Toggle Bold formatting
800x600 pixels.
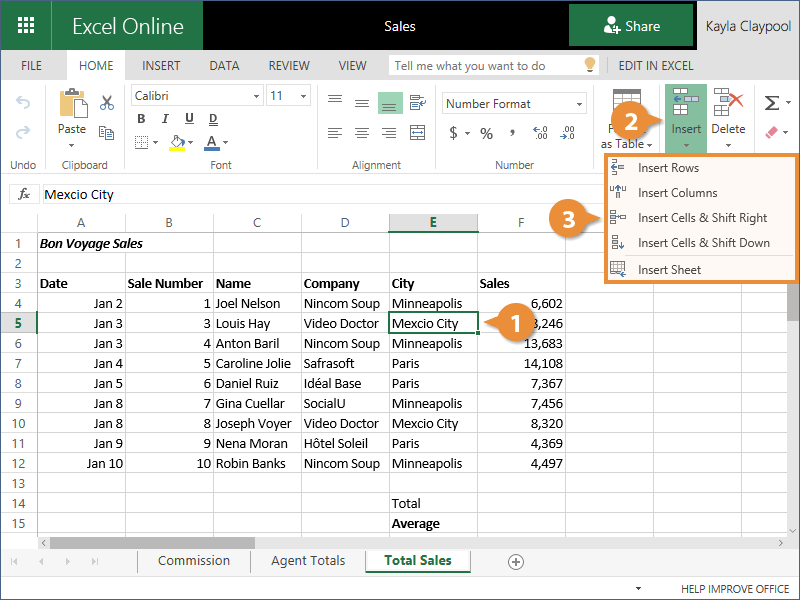pyautogui.click(x=141, y=119)
